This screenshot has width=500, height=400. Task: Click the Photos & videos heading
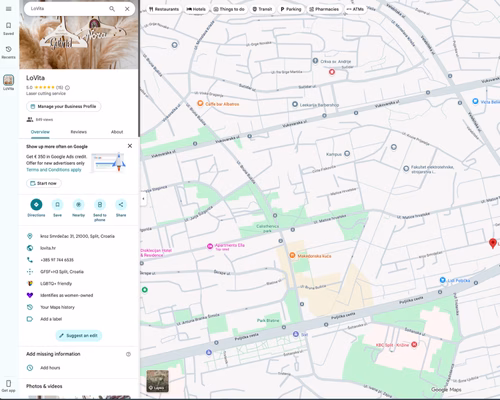[44, 386]
